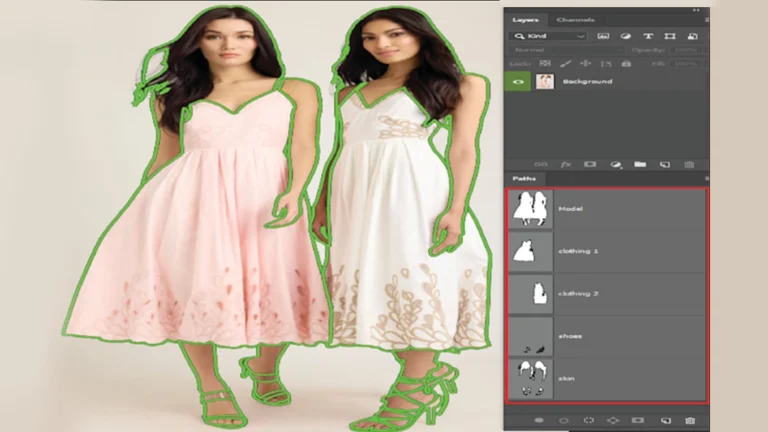
Task: Open the Paths panel flyout menu
Action: pyautogui.click(x=706, y=178)
